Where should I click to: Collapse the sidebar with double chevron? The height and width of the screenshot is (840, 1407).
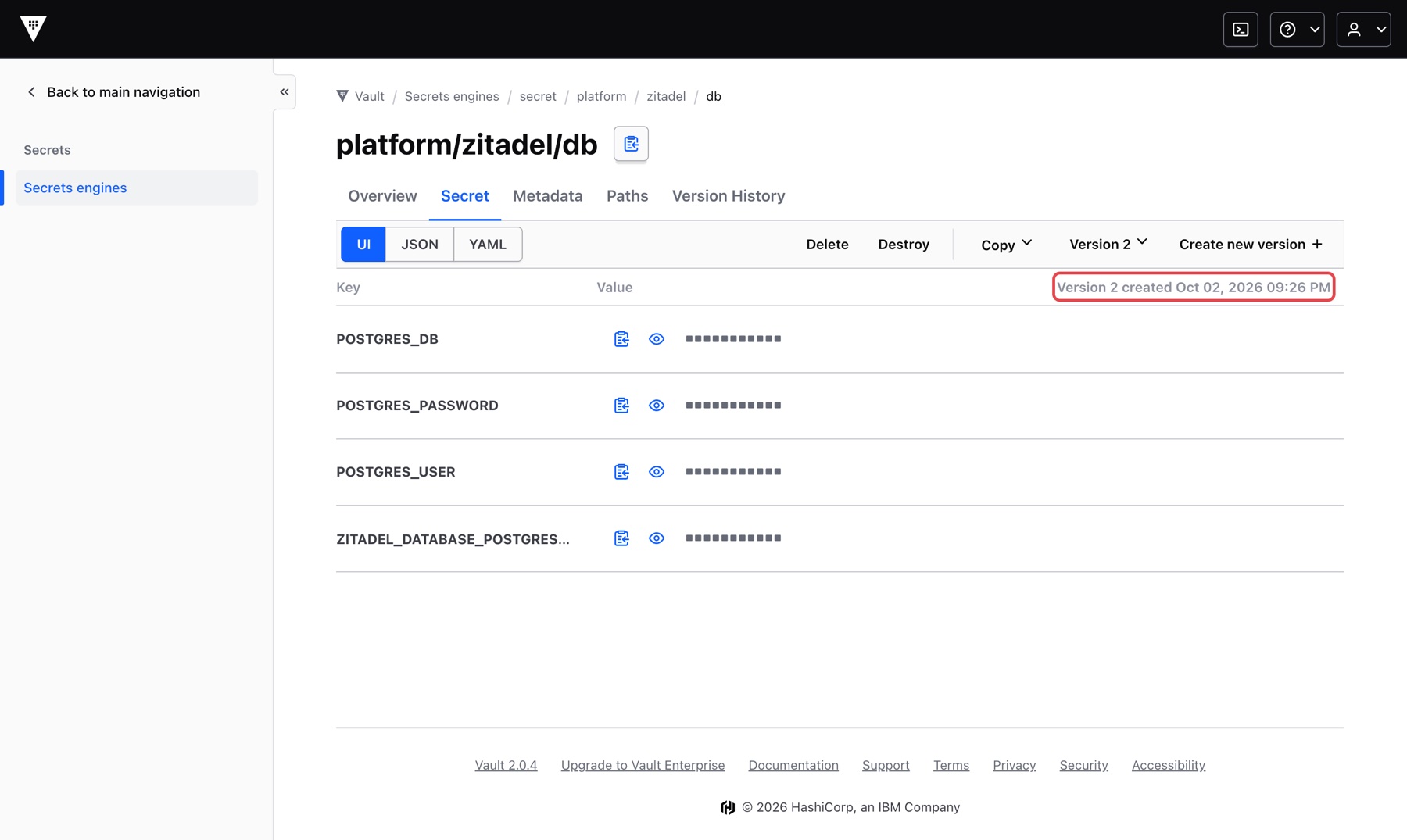tap(285, 92)
